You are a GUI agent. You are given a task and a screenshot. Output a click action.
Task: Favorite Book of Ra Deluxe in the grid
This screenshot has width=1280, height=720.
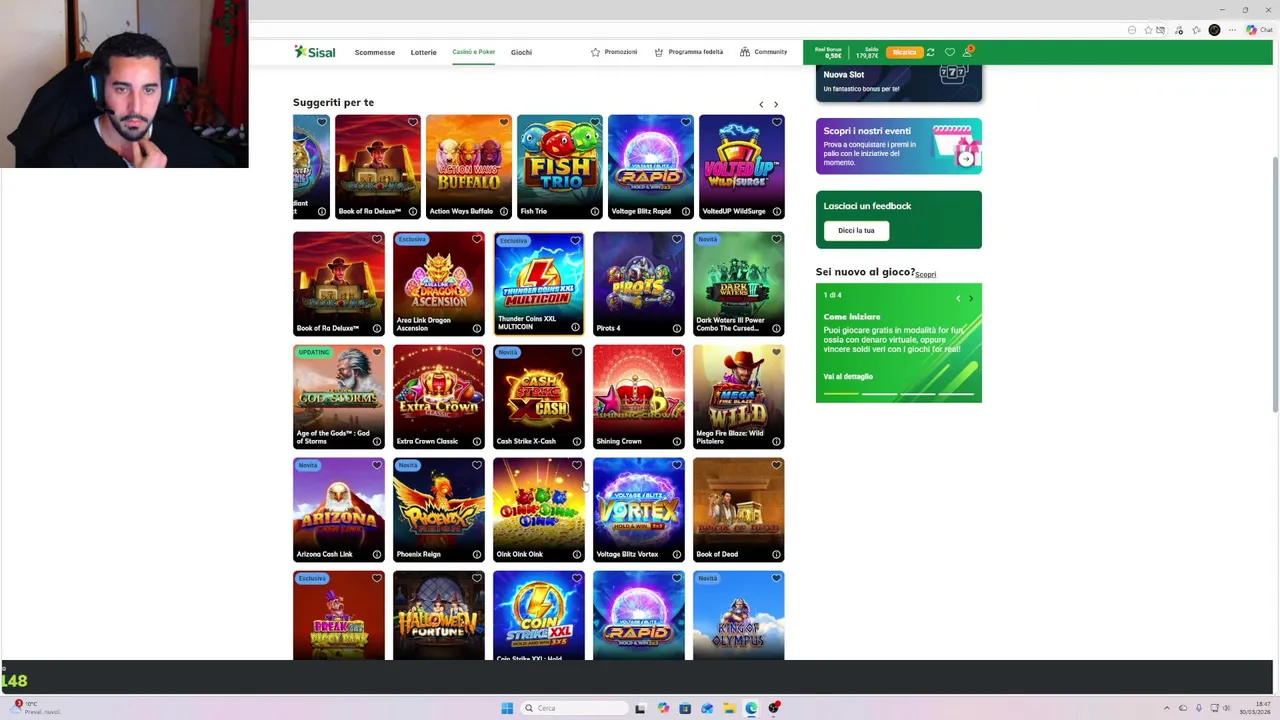(x=376, y=239)
